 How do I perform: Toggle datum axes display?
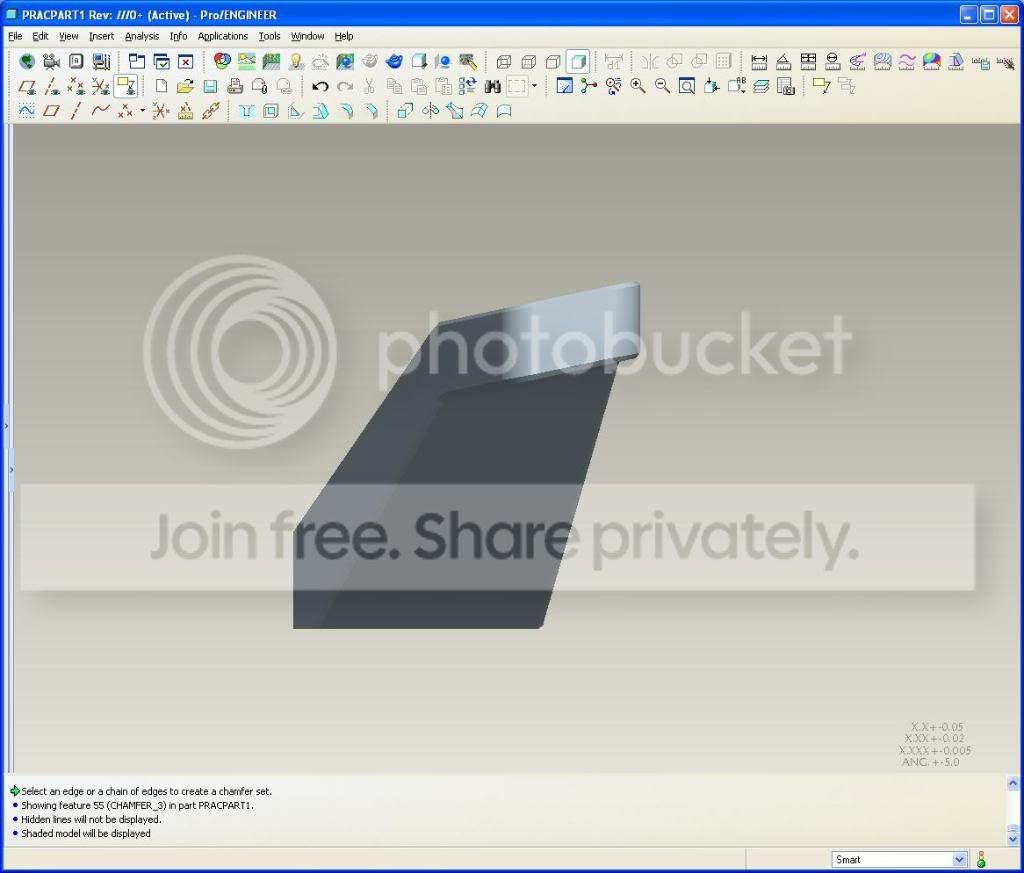click(52, 86)
